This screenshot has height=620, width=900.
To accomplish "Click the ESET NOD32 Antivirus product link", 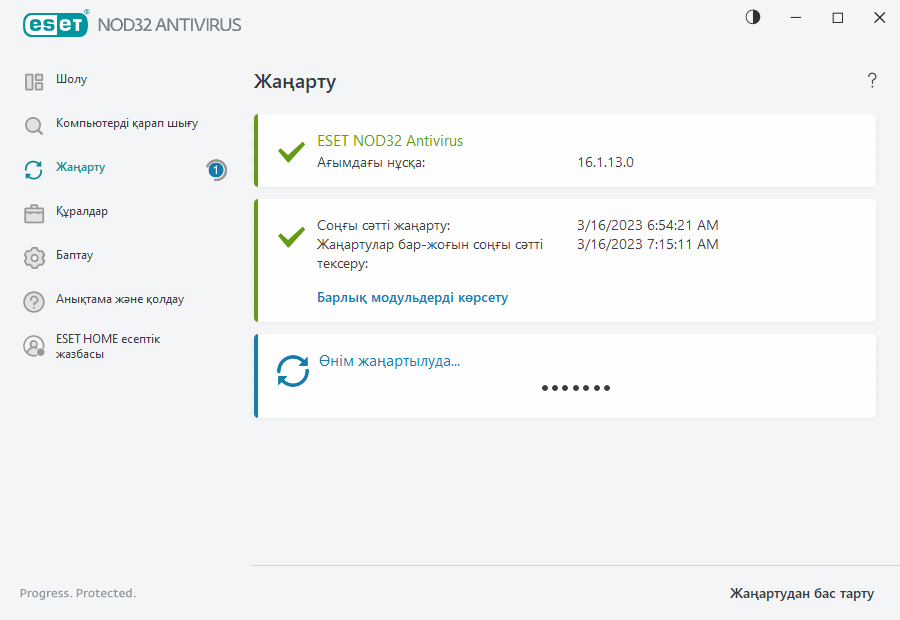I will click(390, 141).
